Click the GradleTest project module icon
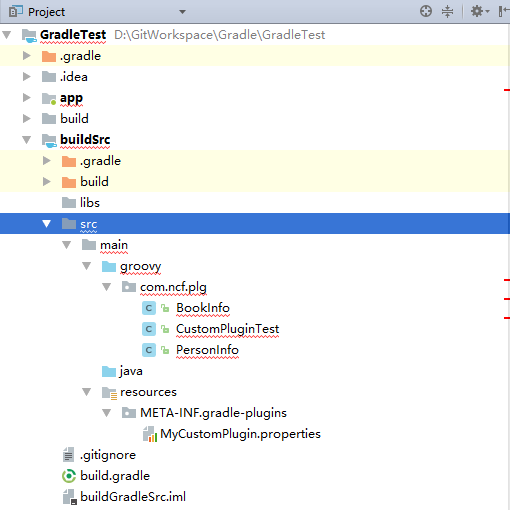510x510 pixels. tap(29, 35)
